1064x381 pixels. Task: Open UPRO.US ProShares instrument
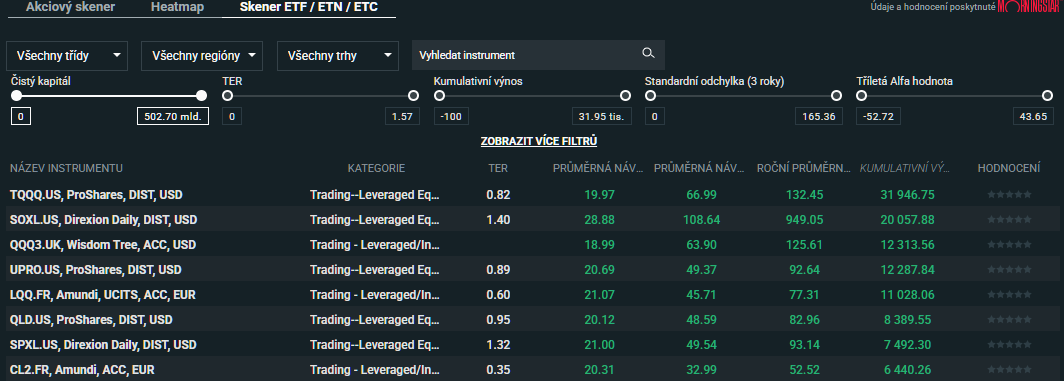click(x=96, y=270)
